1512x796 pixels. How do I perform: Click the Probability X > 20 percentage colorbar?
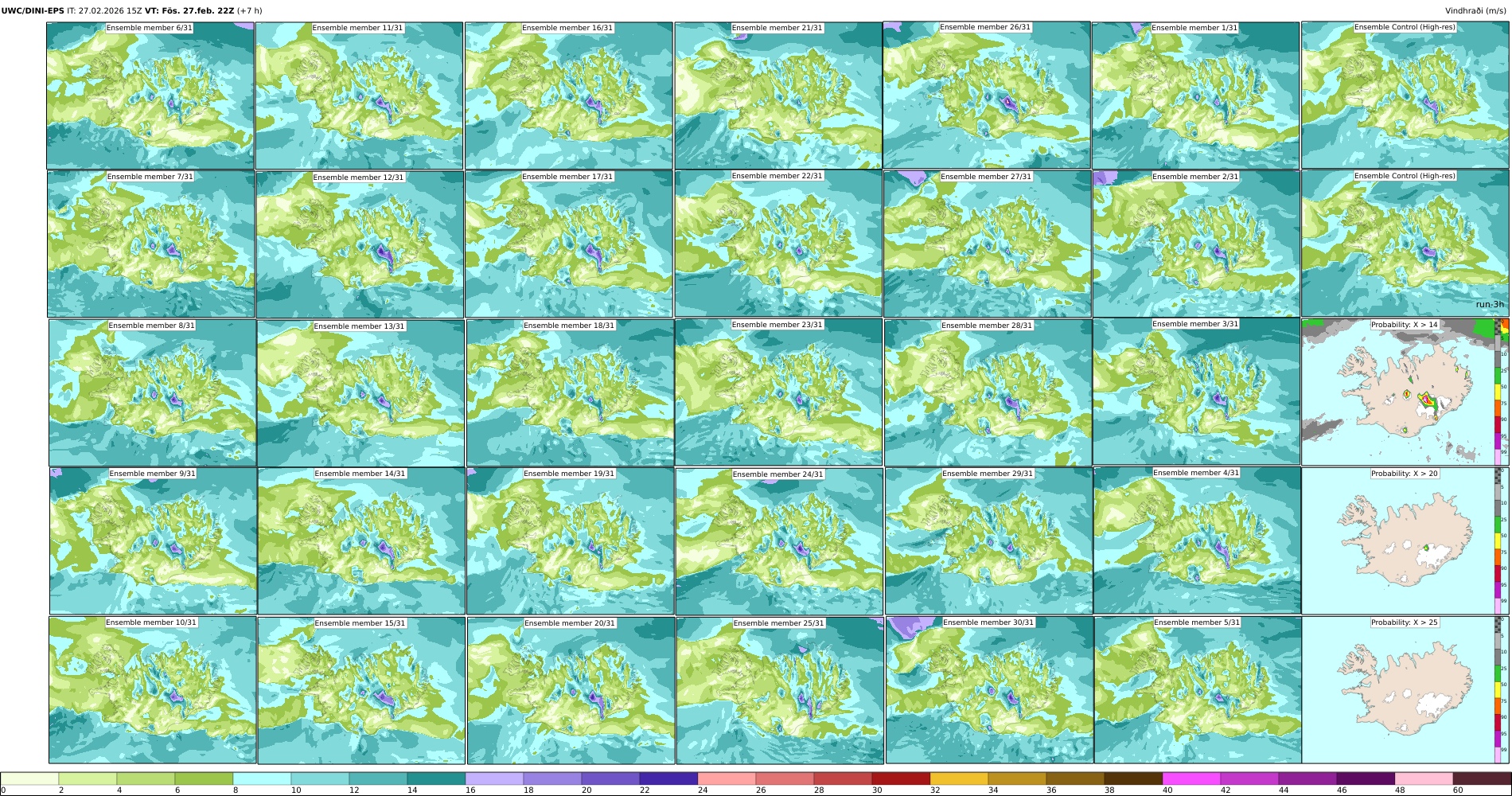click(x=1498, y=540)
